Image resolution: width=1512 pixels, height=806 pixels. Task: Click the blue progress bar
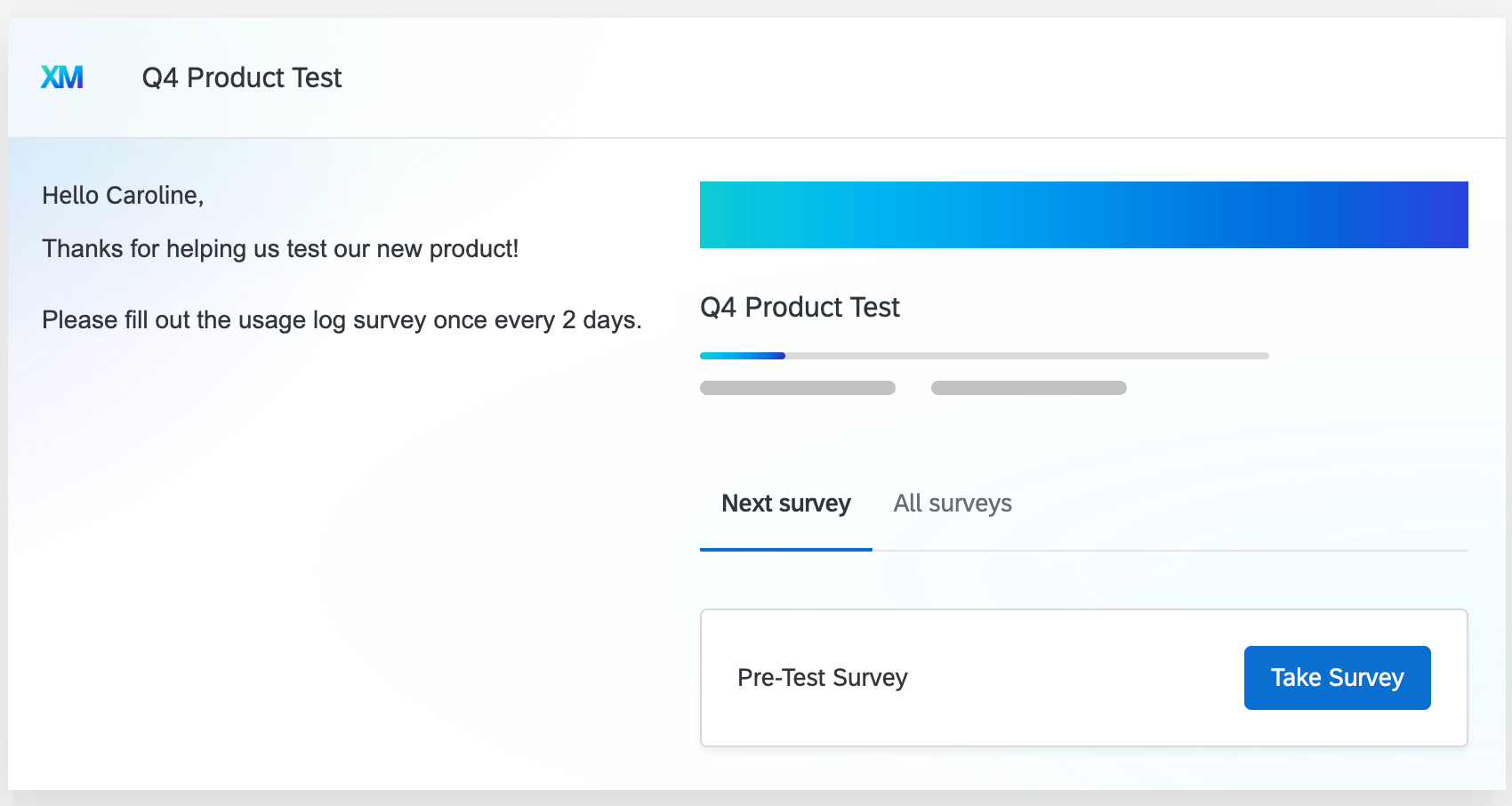743,355
